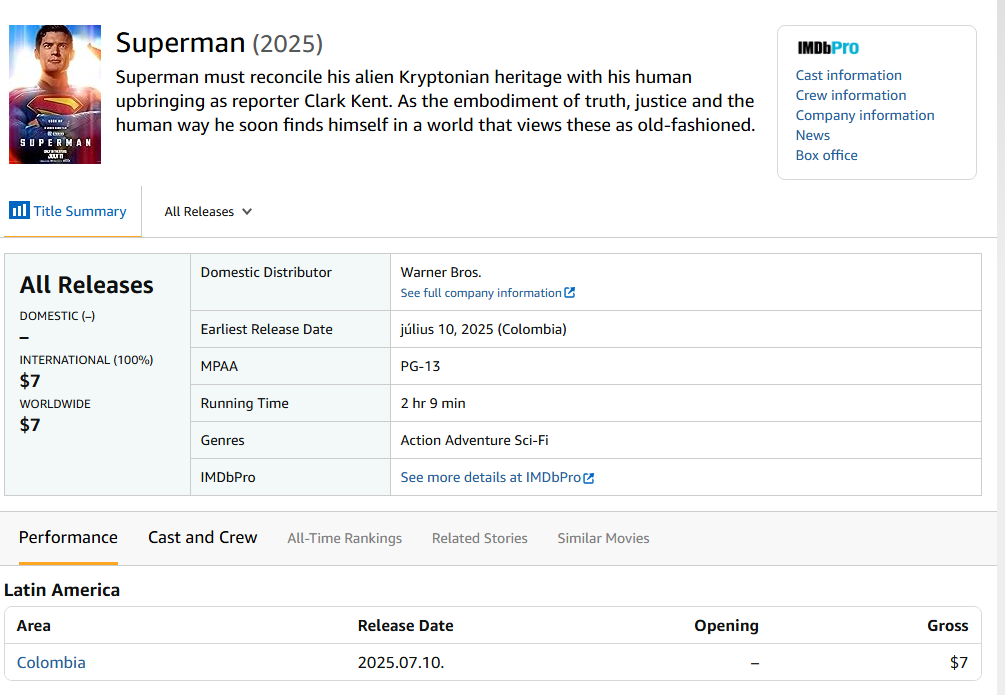Screen dimensions: 1005x695
Task: Click the Gross column header
Action: pos(947,626)
